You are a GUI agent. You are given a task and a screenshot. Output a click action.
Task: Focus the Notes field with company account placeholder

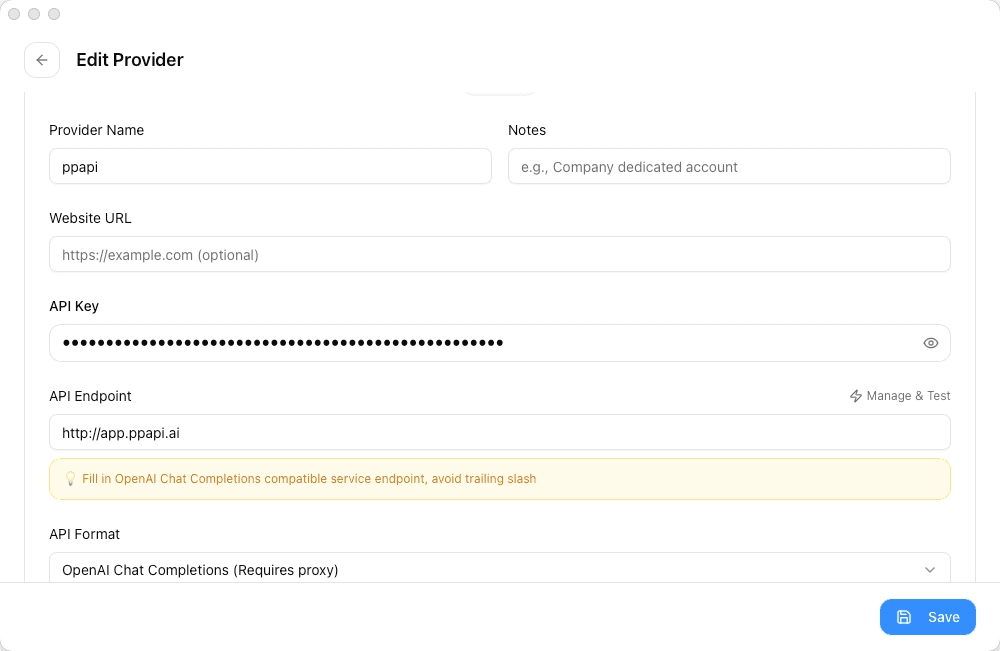coord(729,166)
